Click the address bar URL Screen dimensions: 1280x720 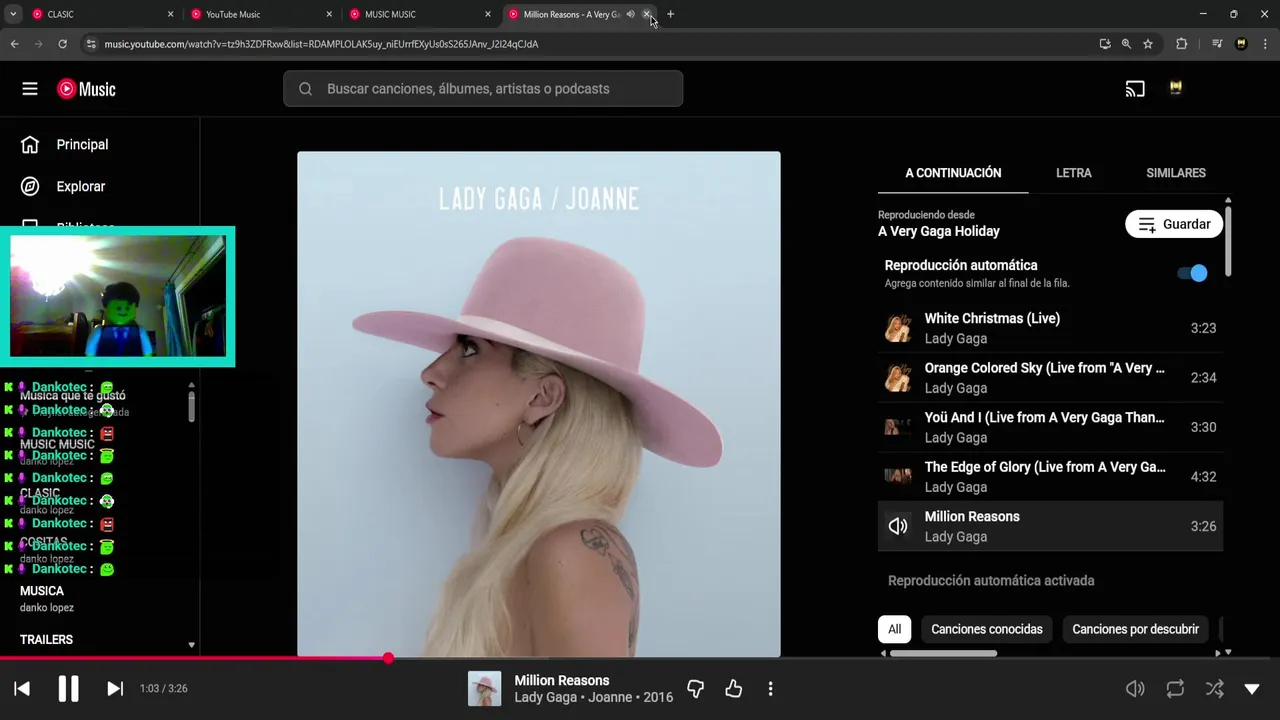(x=321, y=44)
